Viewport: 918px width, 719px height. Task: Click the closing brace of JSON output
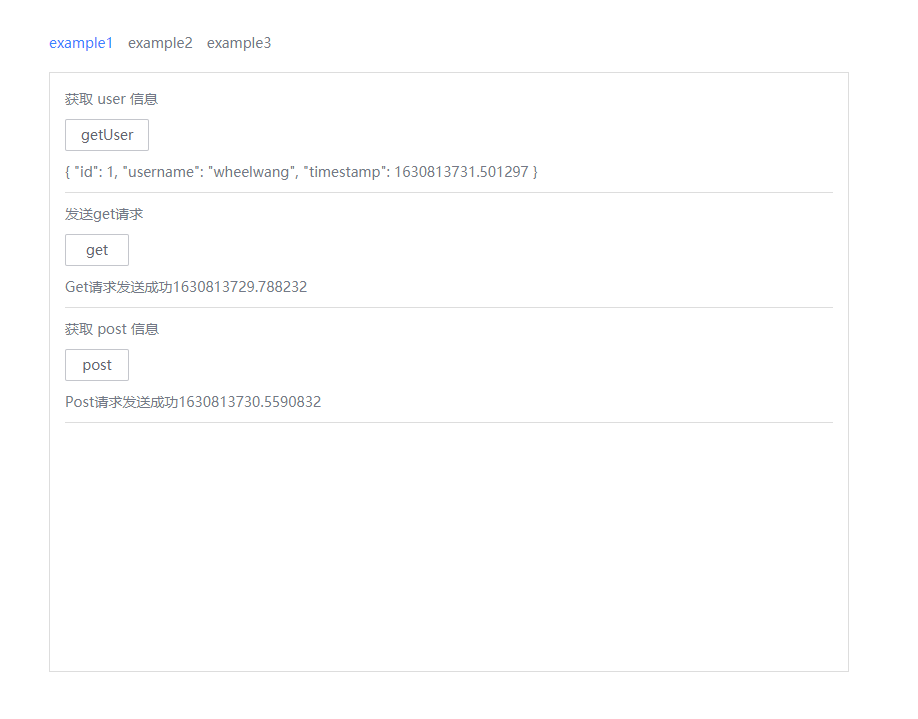point(535,172)
